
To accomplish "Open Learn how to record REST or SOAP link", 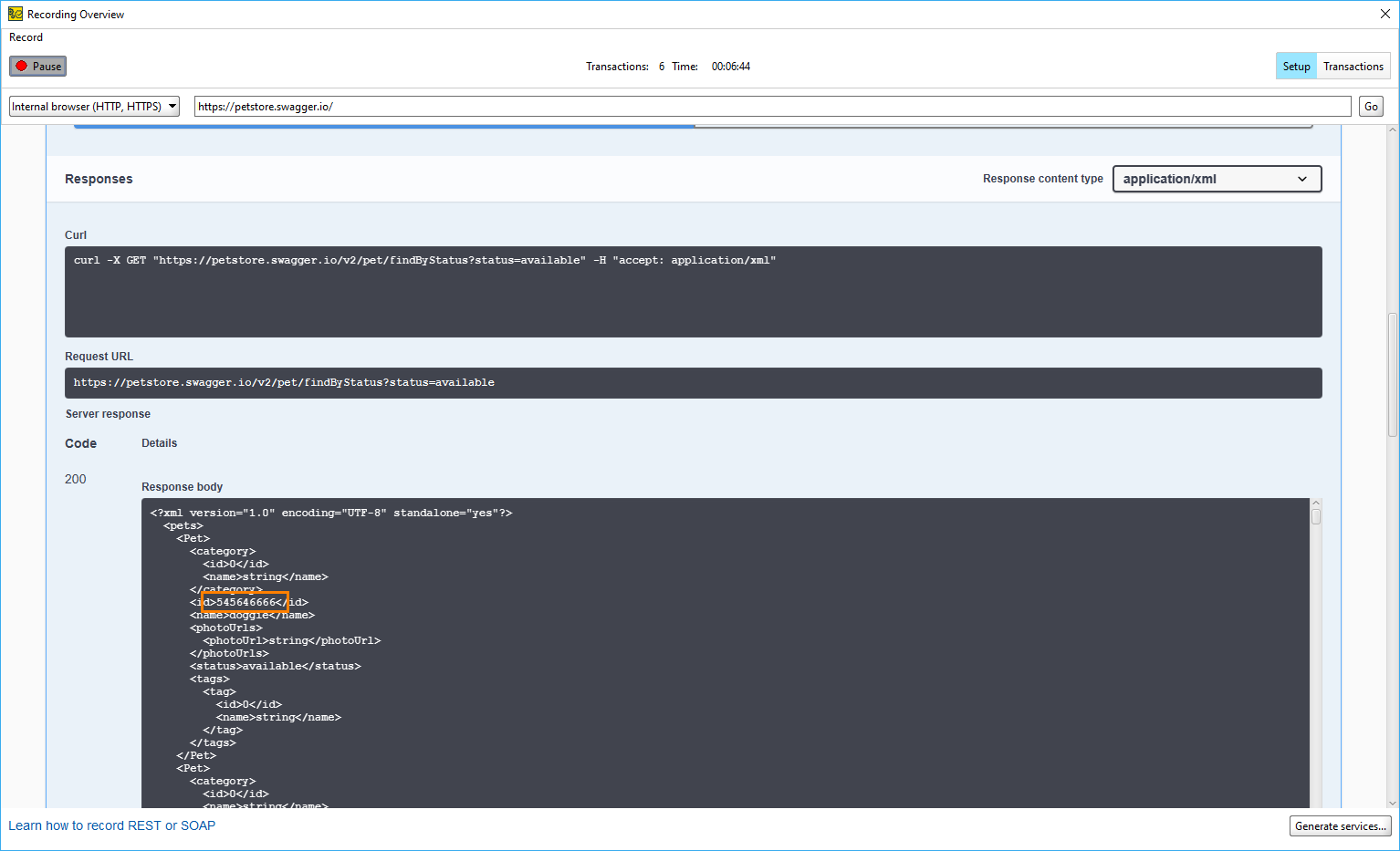I will pyautogui.click(x=112, y=825).
